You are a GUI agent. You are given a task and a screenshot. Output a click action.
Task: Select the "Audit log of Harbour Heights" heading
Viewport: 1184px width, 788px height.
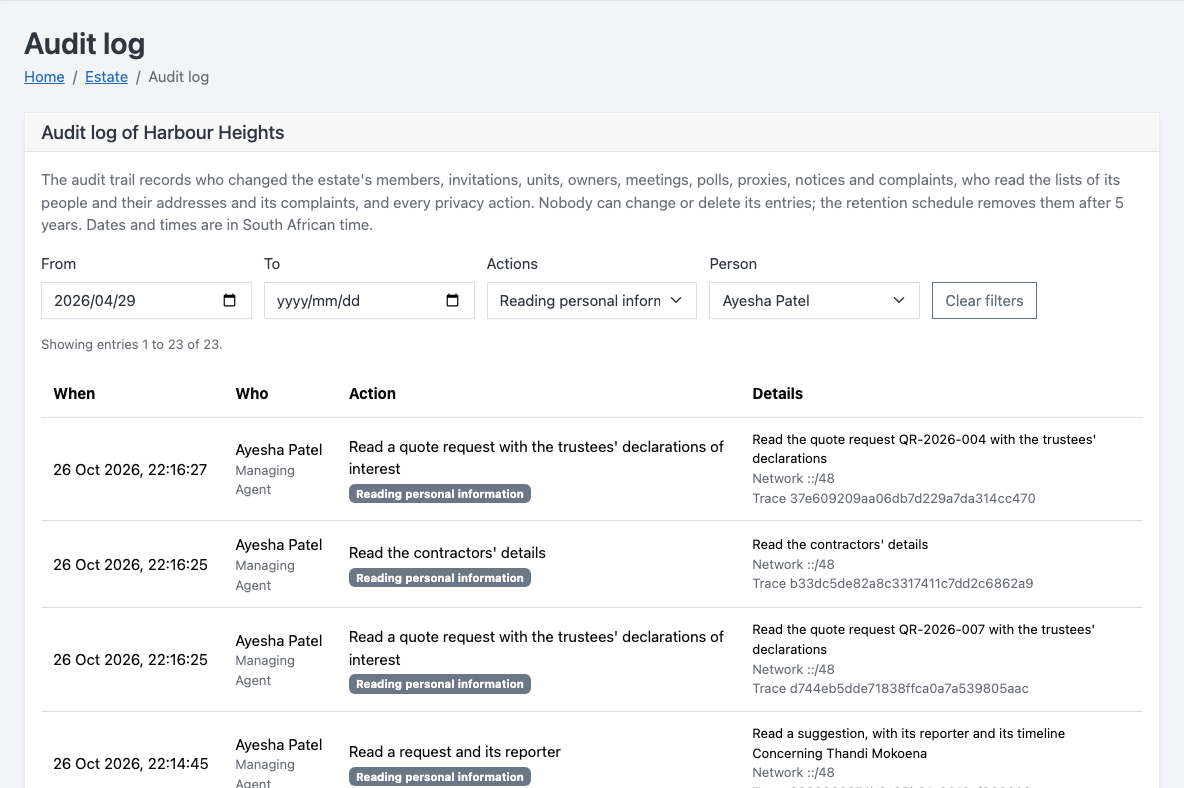coord(163,133)
